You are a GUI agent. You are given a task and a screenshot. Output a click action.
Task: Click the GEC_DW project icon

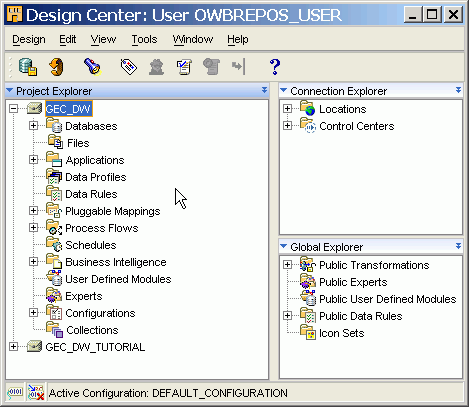(34, 108)
